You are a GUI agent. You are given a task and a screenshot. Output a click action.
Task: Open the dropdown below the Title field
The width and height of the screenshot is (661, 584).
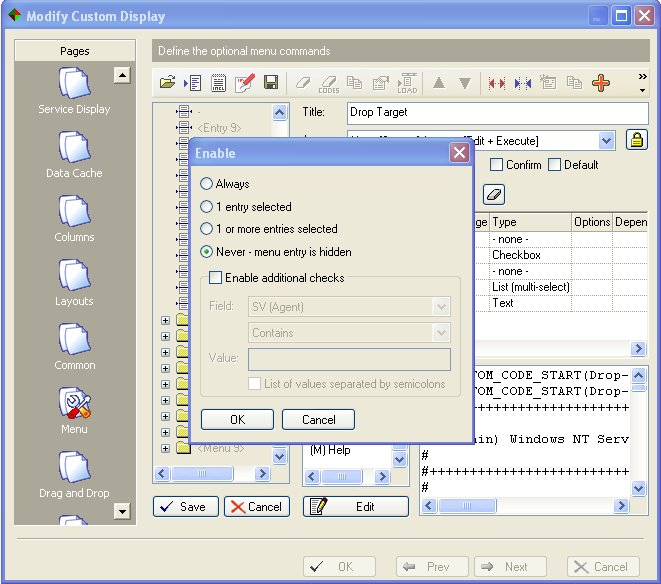606,141
